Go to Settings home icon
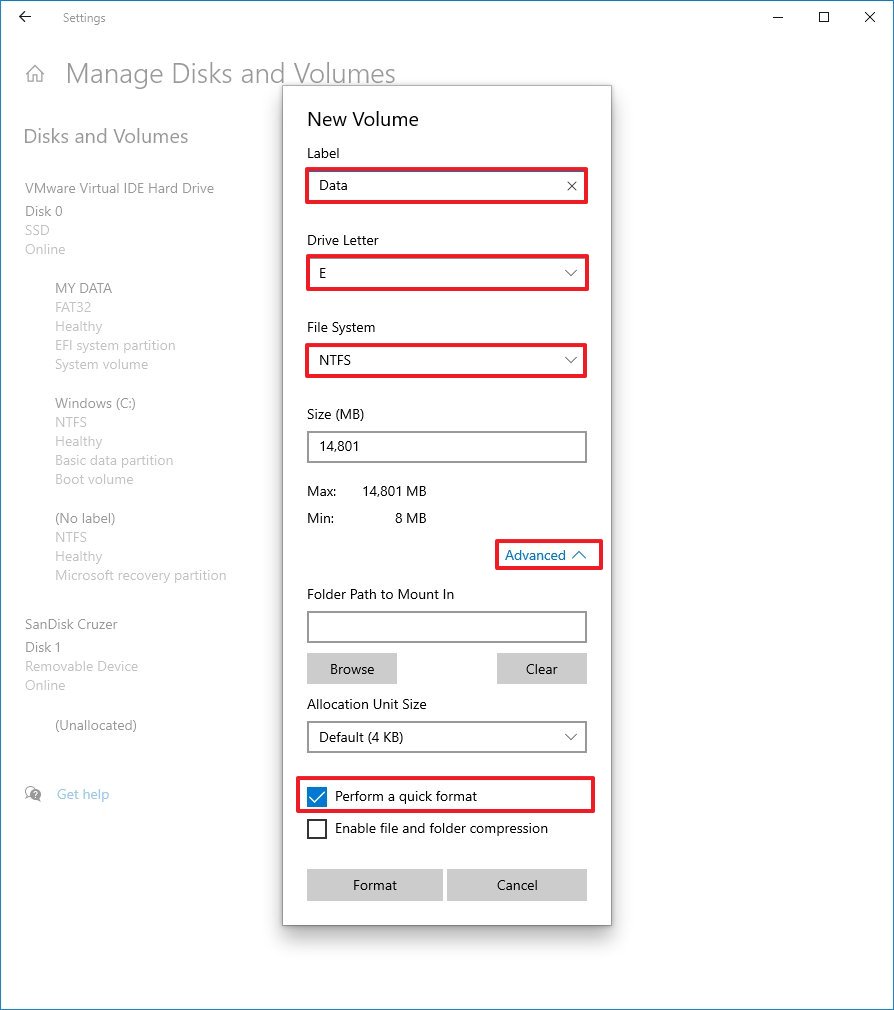Image resolution: width=894 pixels, height=1010 pixels. click(x=35, y=74)
